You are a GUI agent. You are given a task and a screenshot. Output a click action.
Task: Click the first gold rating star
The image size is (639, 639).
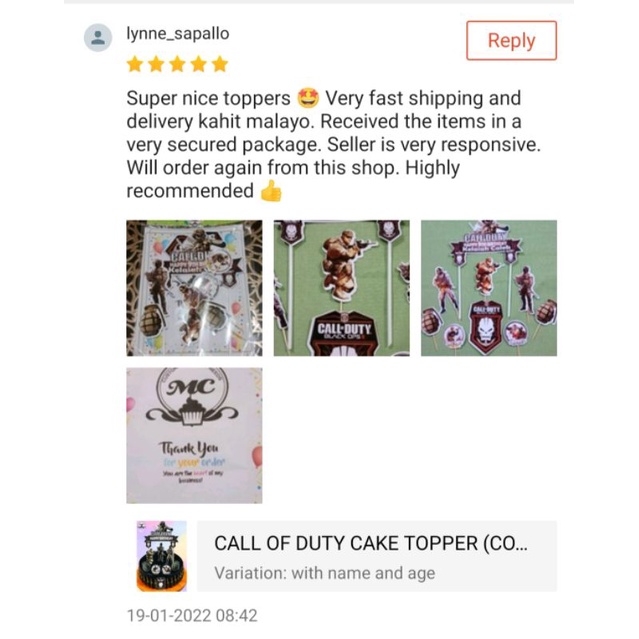pos(135,64)
